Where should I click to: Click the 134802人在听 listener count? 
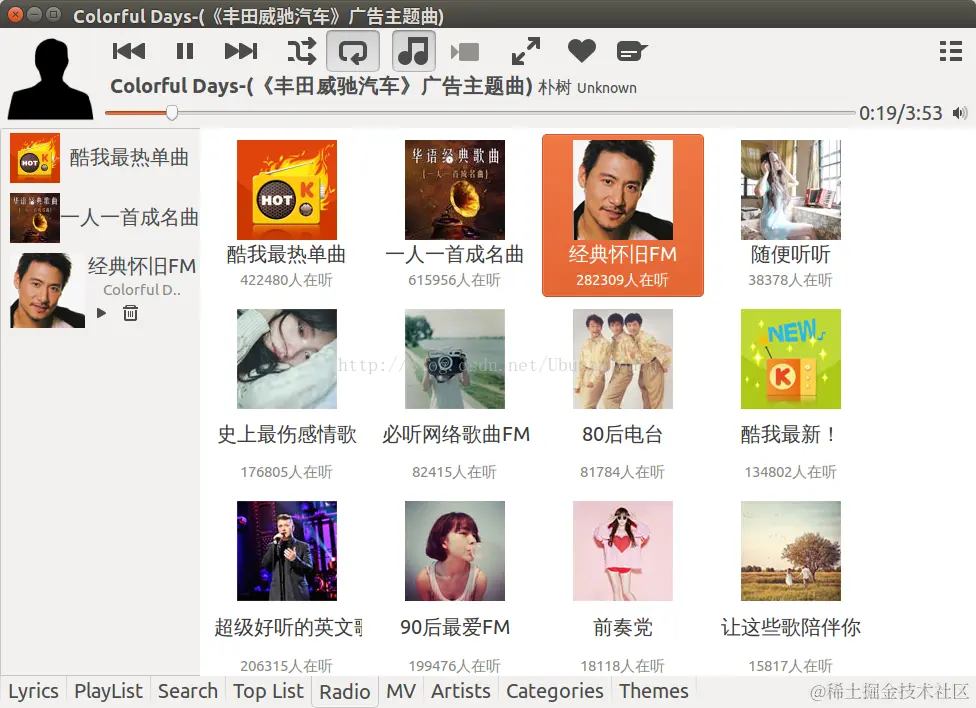(791, 472)
